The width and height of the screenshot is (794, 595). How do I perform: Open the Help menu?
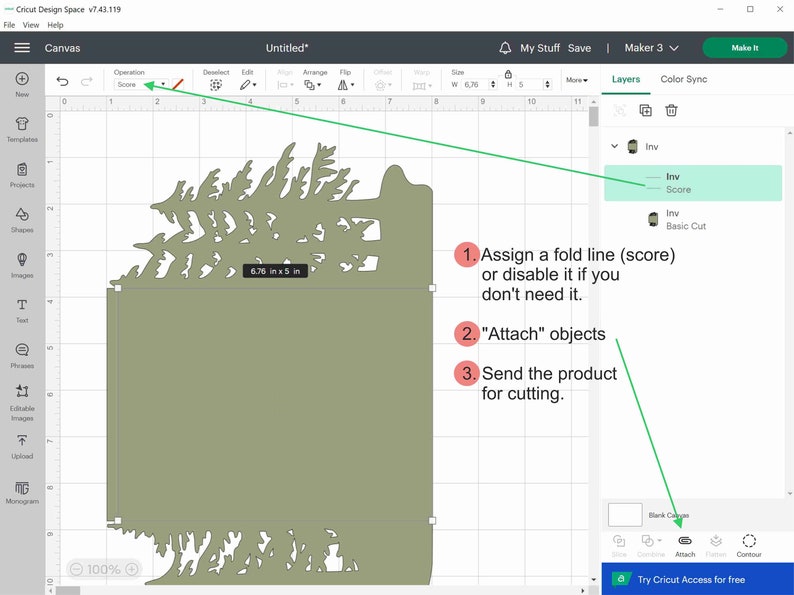point(55,25)
